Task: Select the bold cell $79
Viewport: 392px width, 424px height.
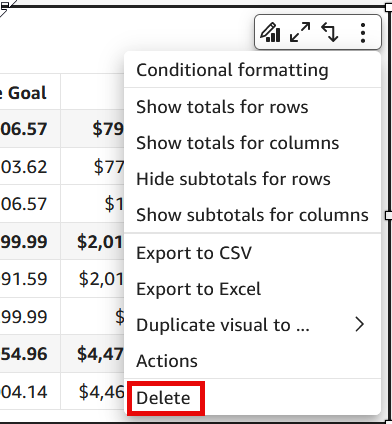Action: tap(92, 129)
